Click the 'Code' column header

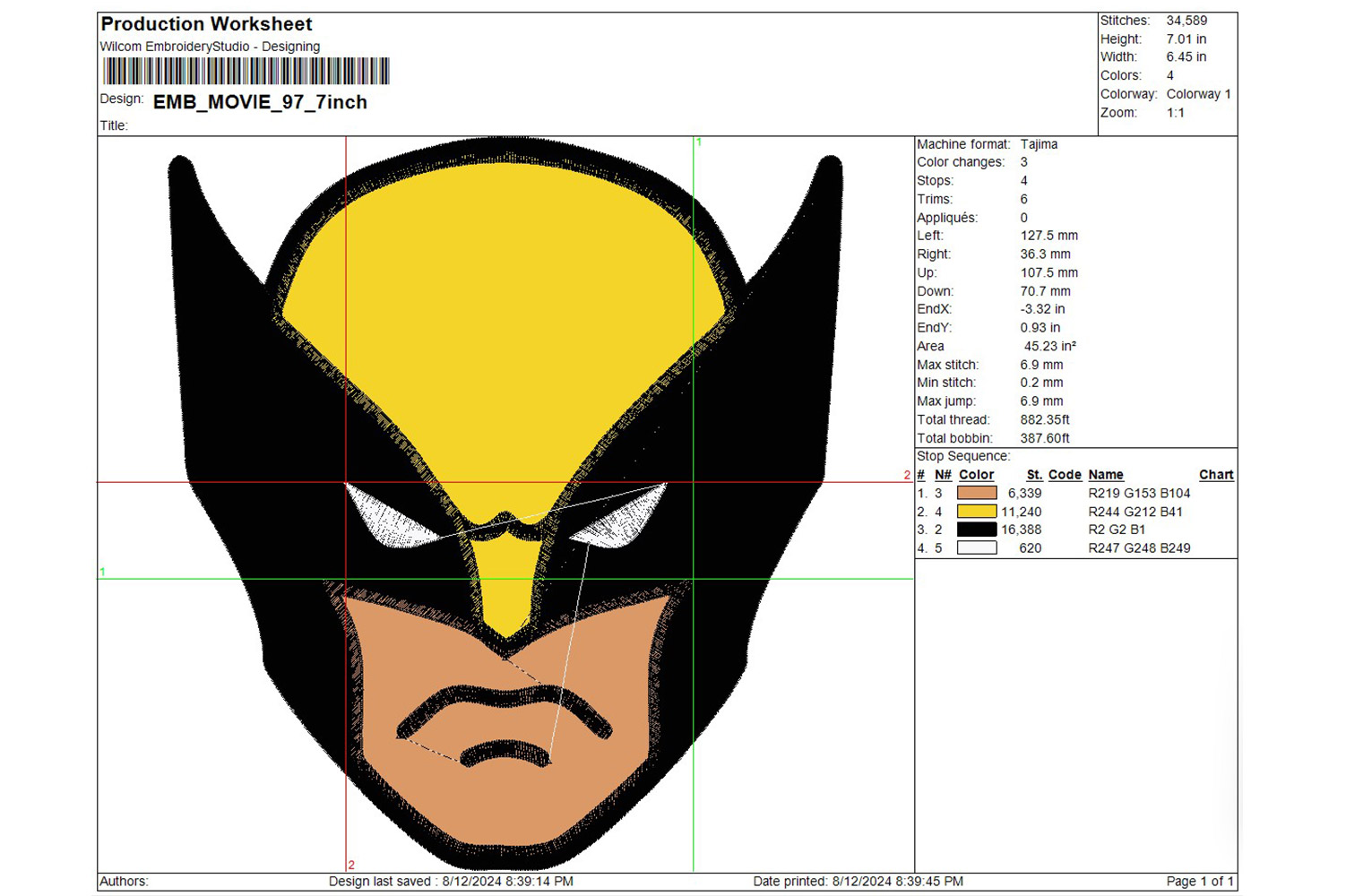pos(1065,475)
